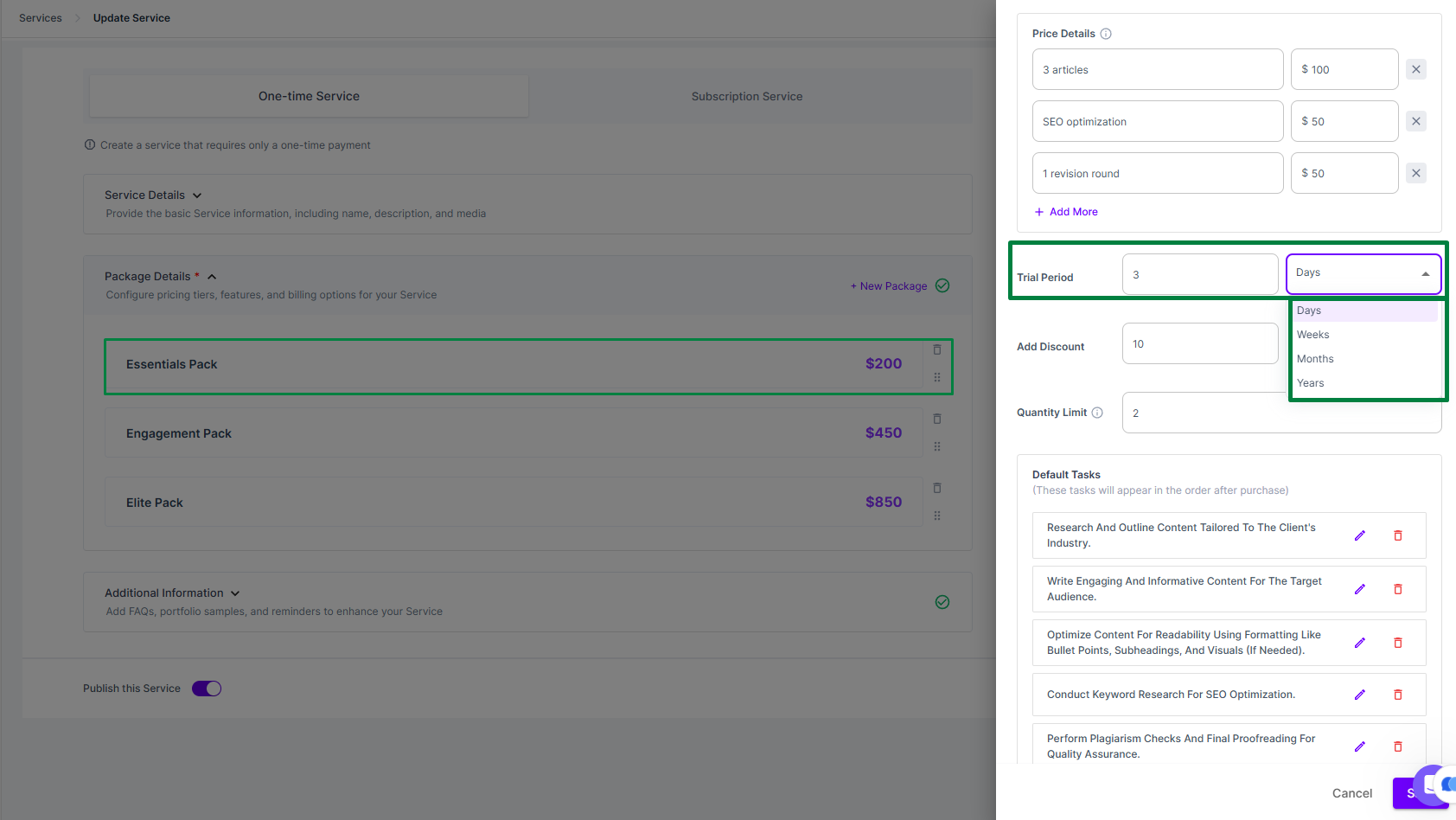Collapse the trial period unit dropdown
The image size is (1456, 820).
(x=1425, y=273)
